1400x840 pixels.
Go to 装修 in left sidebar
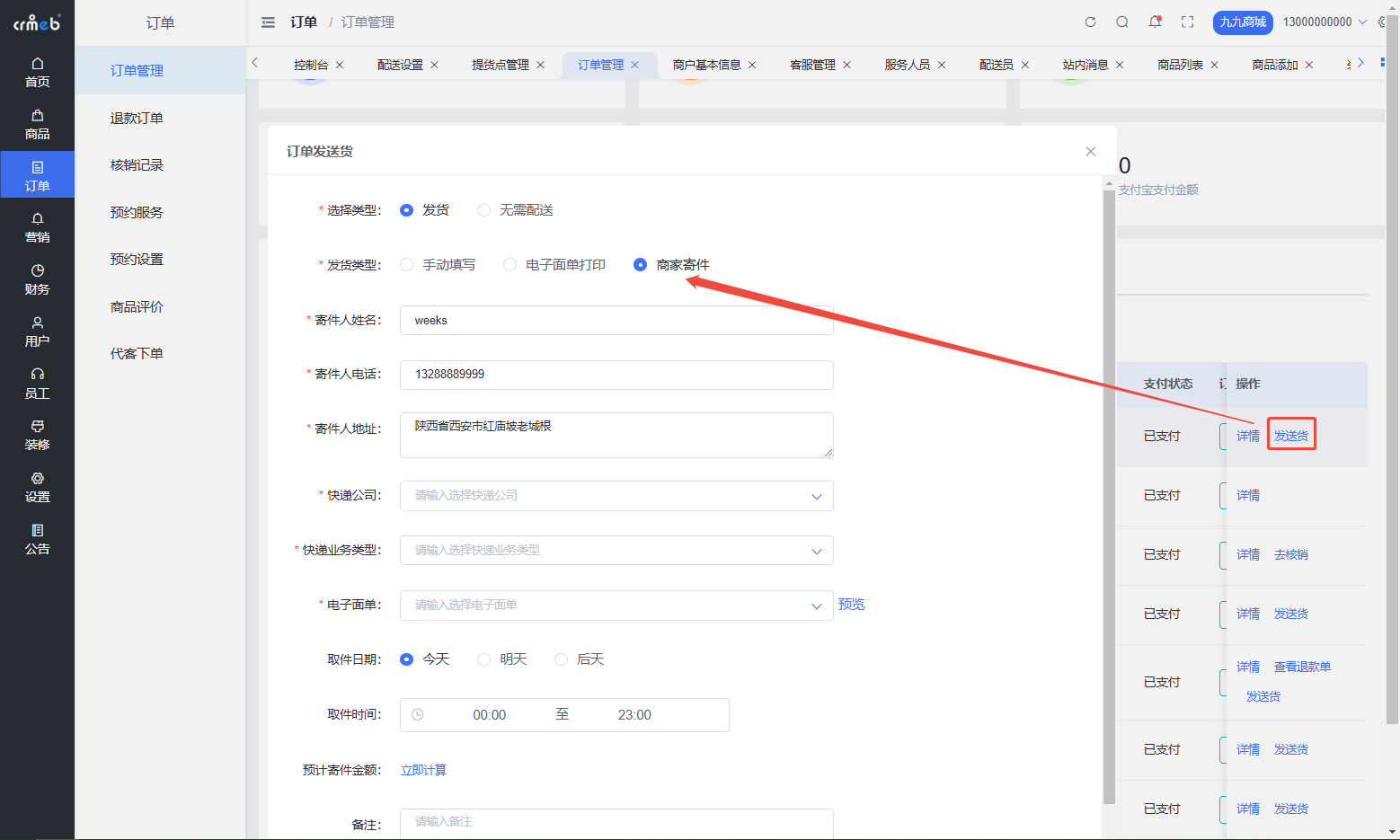click(x=37, y=435)
